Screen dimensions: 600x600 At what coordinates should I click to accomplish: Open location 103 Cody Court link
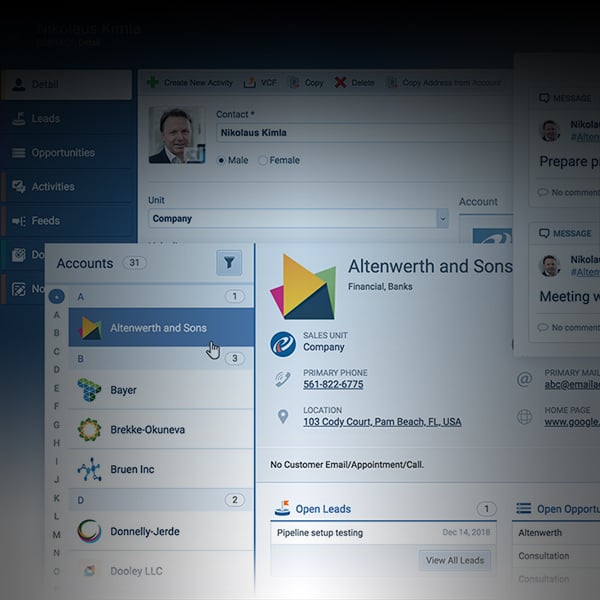[382, 422]
